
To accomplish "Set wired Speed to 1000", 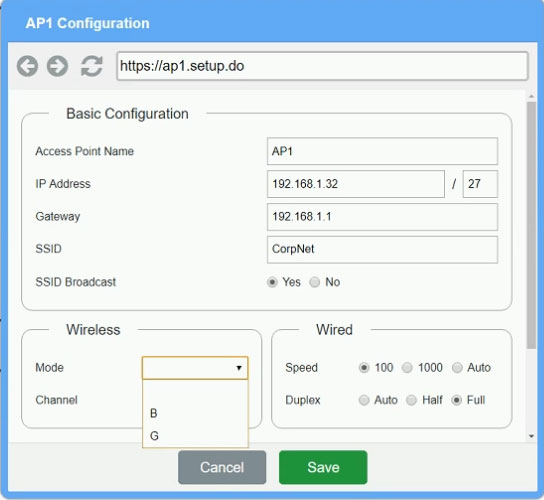I will [407, 367].
